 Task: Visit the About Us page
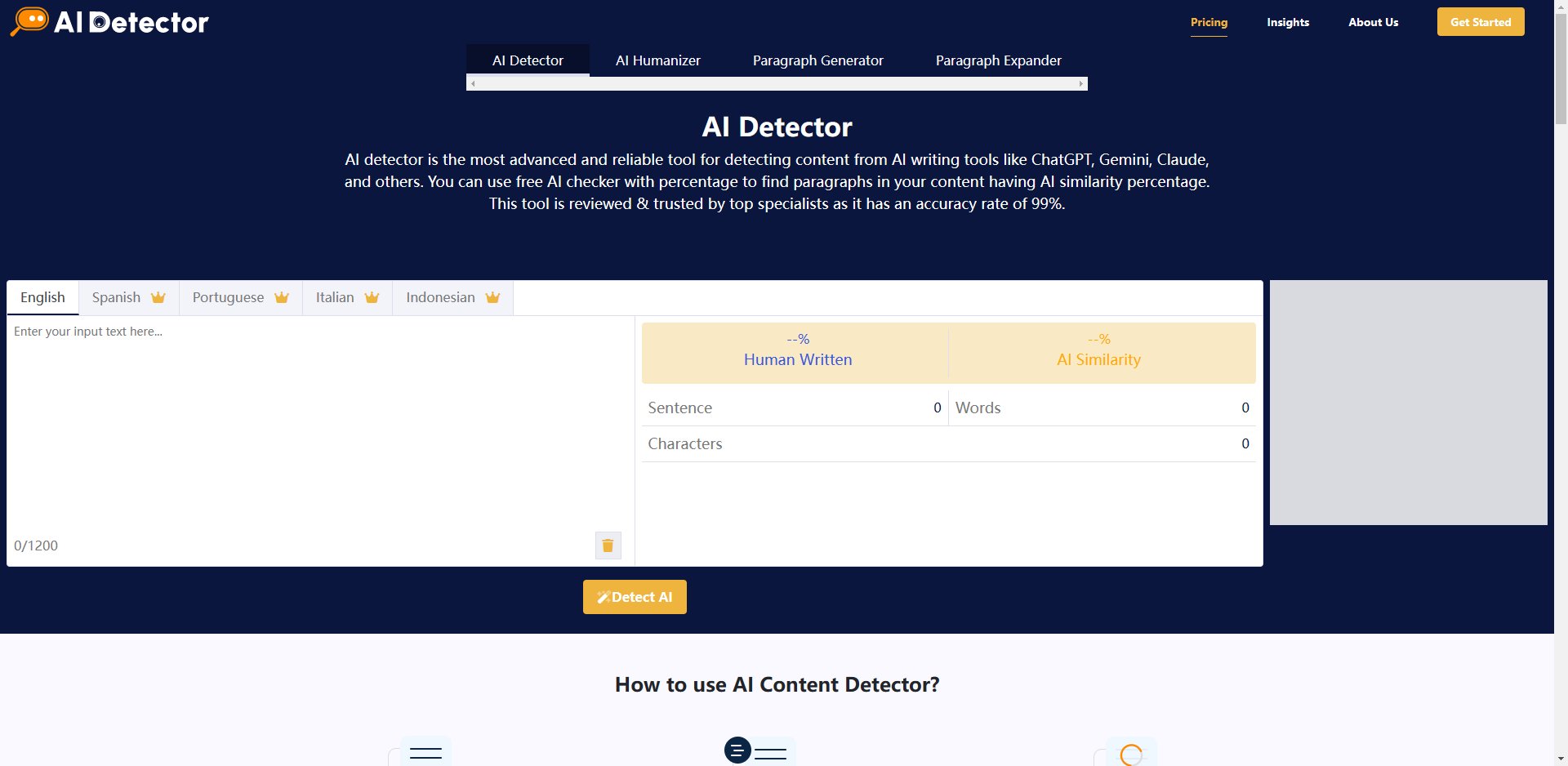[x=1373, y=22]
